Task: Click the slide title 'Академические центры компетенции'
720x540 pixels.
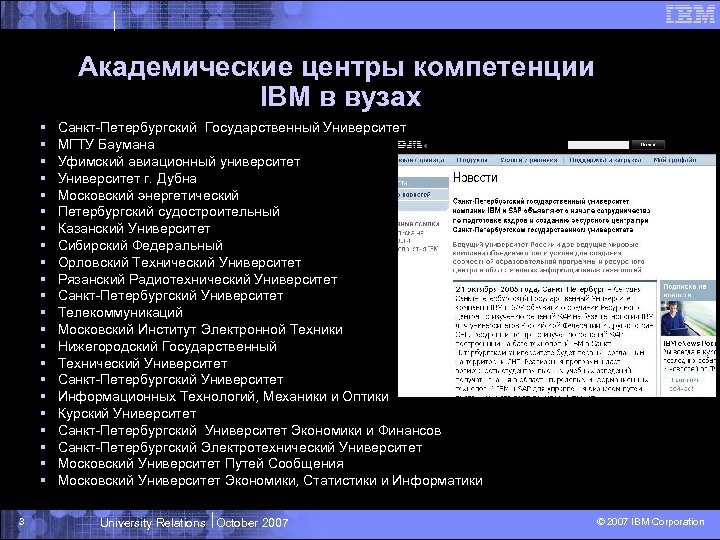Action: [x=336, y=67]
